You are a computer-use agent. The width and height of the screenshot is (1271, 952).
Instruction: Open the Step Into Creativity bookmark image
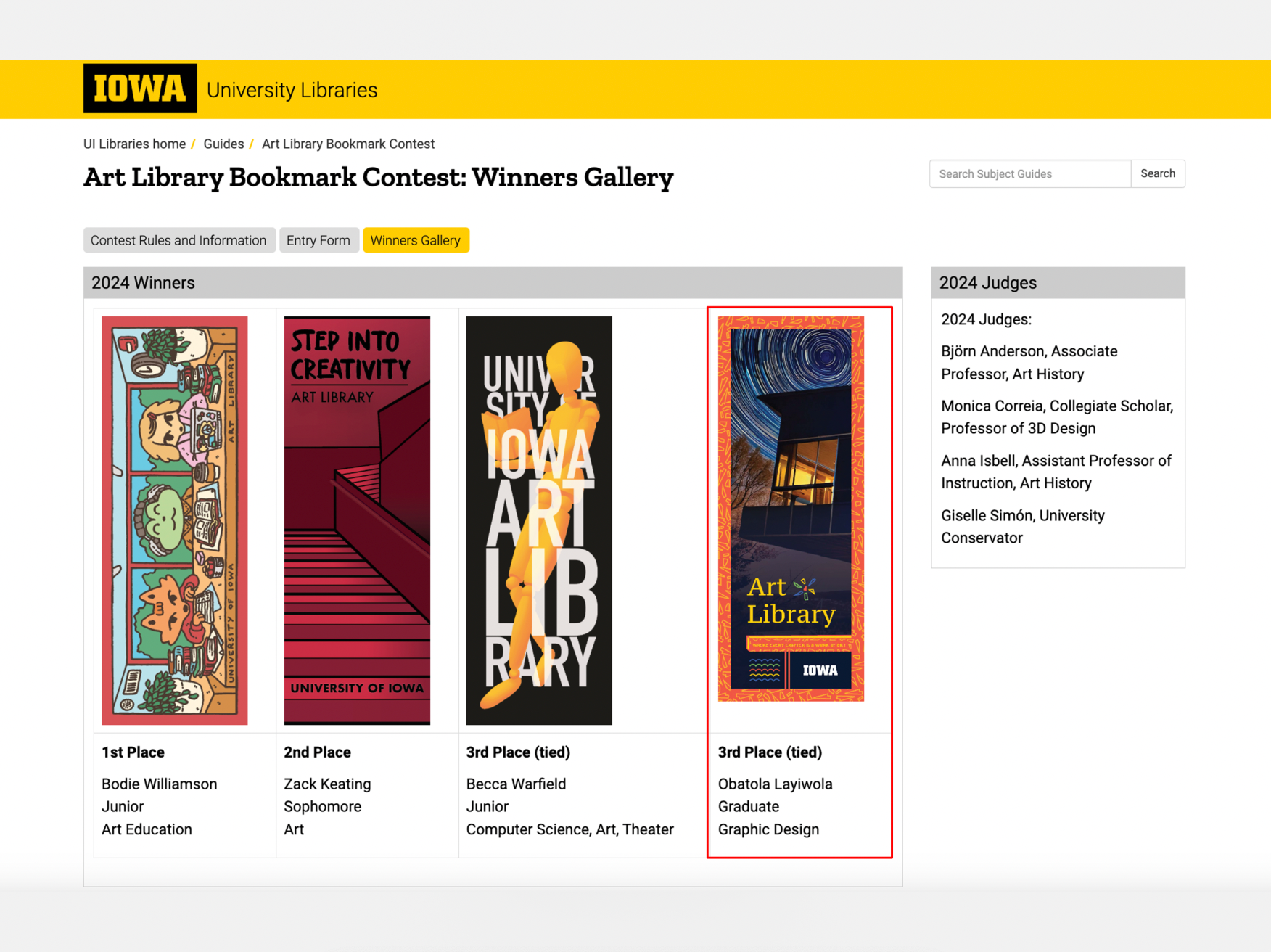[357, 520]
